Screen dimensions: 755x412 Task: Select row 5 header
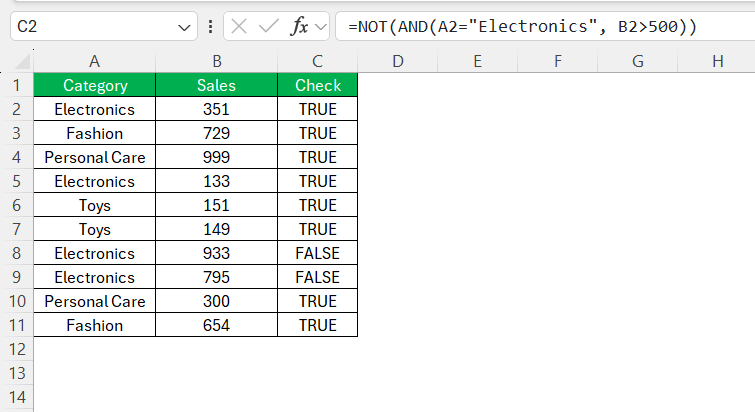tap(17, 181)
